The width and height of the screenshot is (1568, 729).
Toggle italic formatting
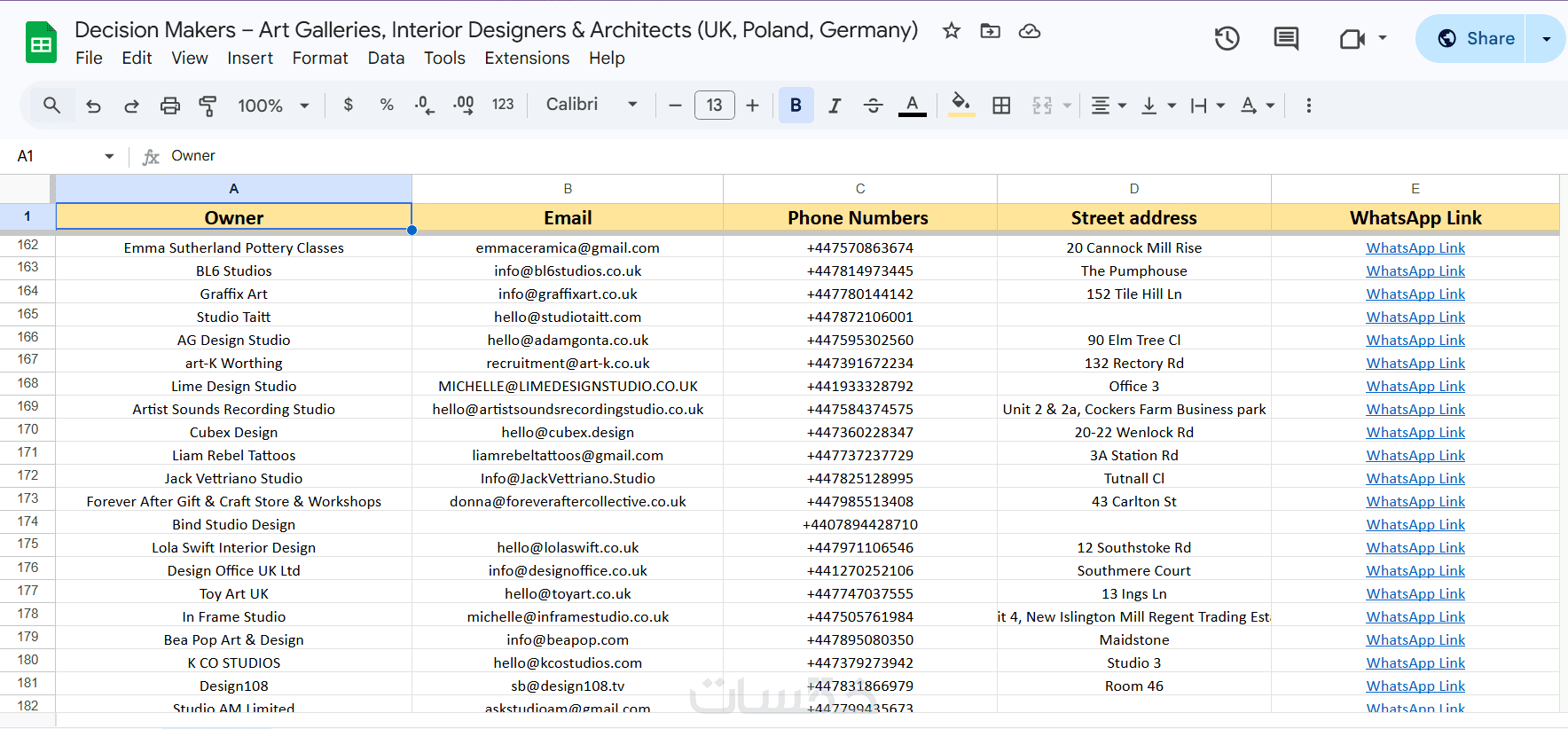click(835, 106)
